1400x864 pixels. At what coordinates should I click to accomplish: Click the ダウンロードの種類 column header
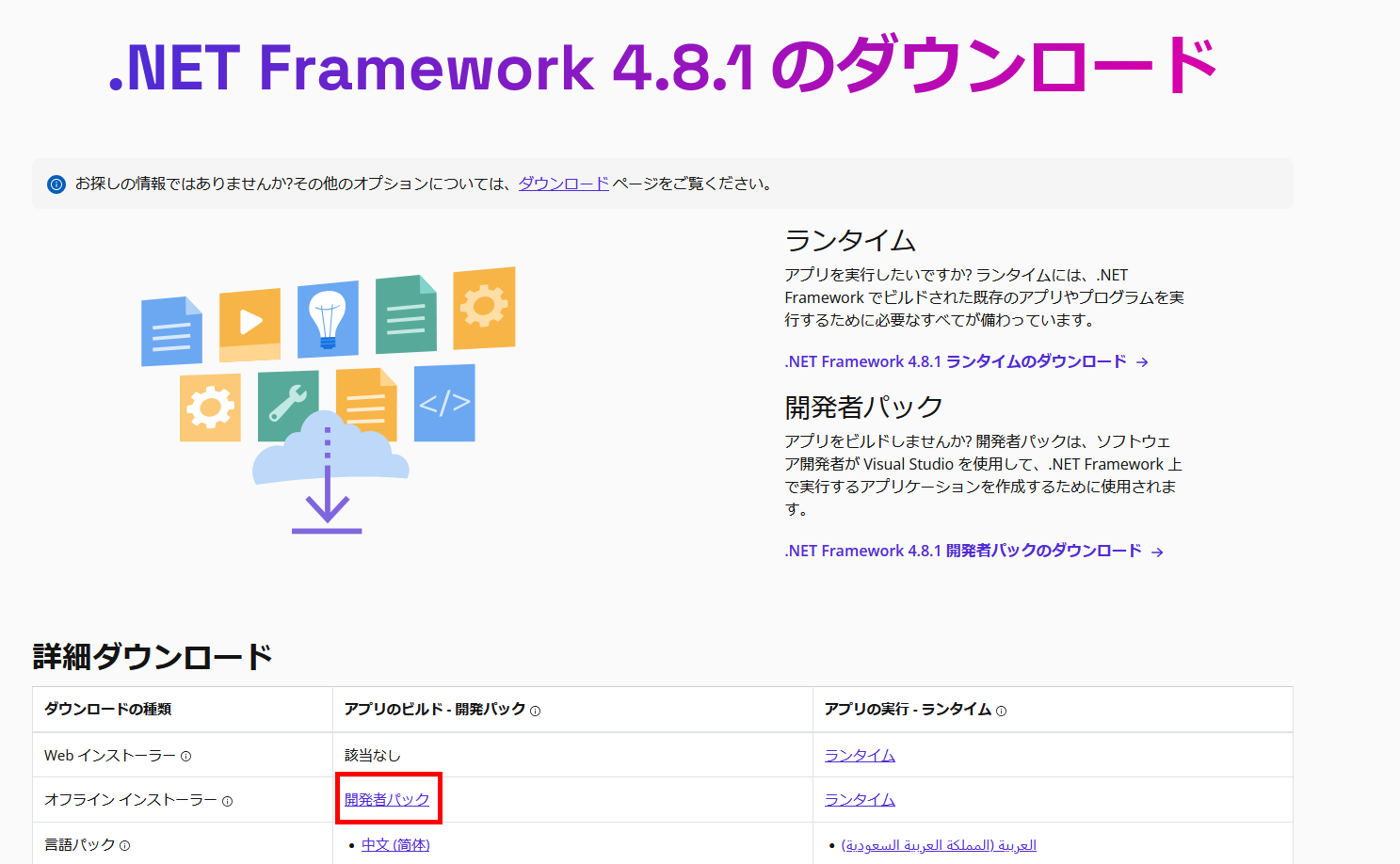108,709
